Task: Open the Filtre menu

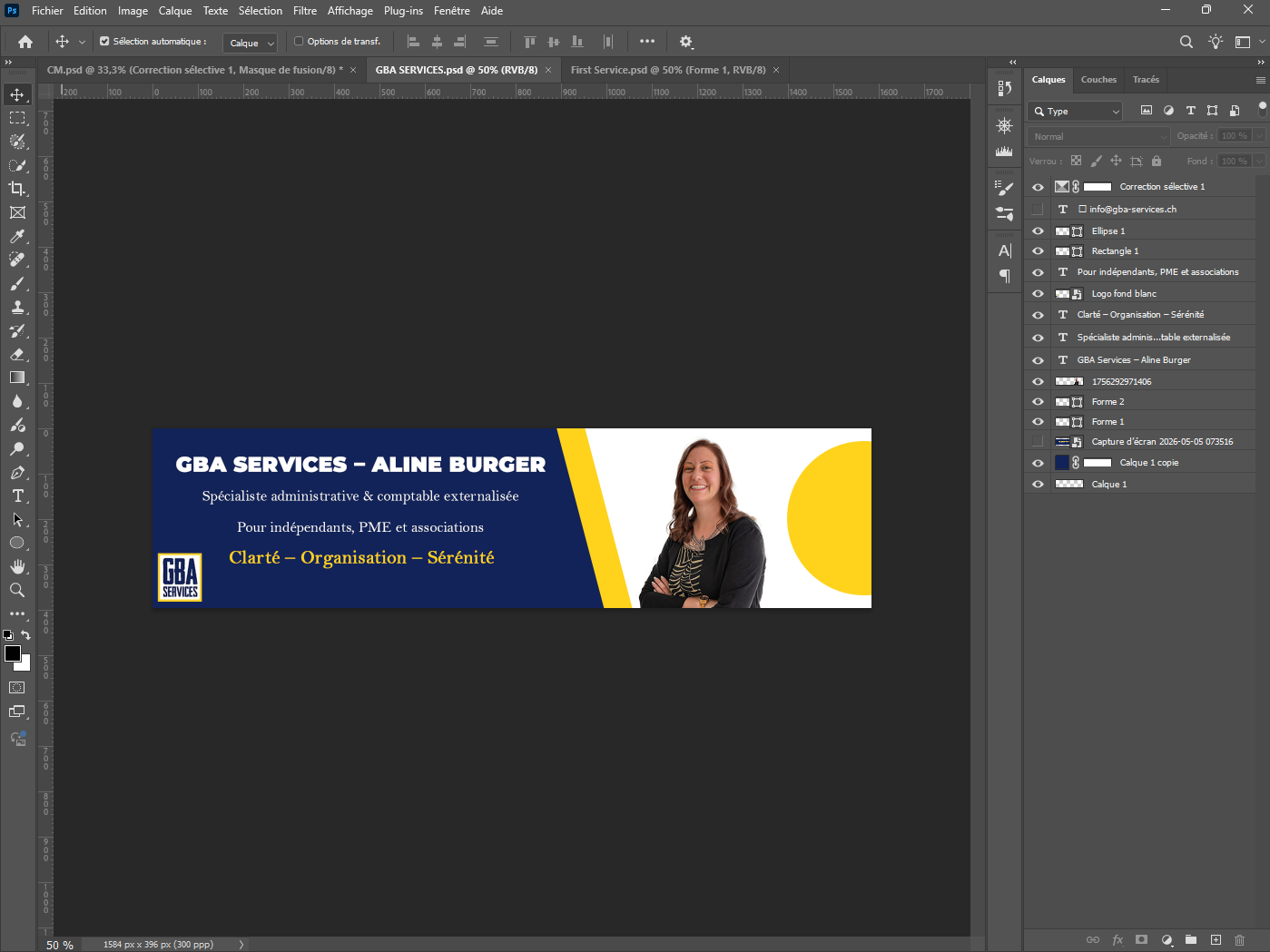Action: pos(305,11)
